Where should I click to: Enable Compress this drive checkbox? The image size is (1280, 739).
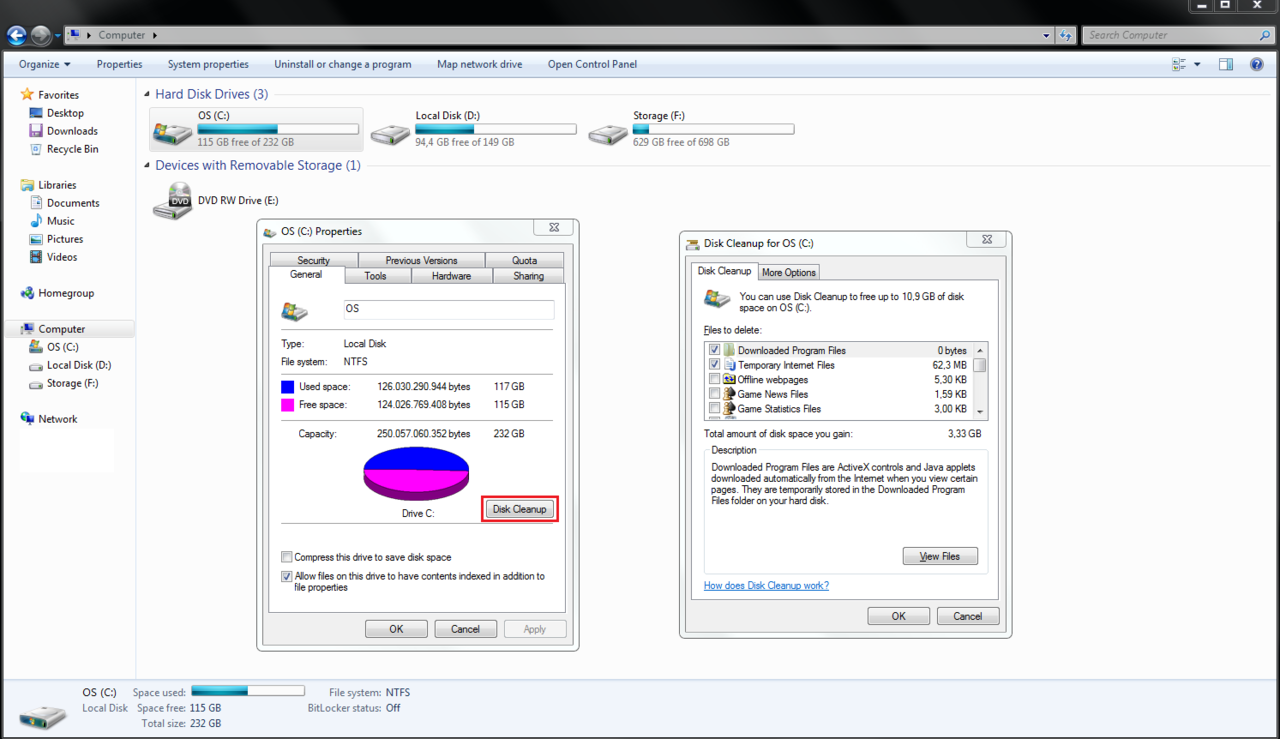point(287,557)
